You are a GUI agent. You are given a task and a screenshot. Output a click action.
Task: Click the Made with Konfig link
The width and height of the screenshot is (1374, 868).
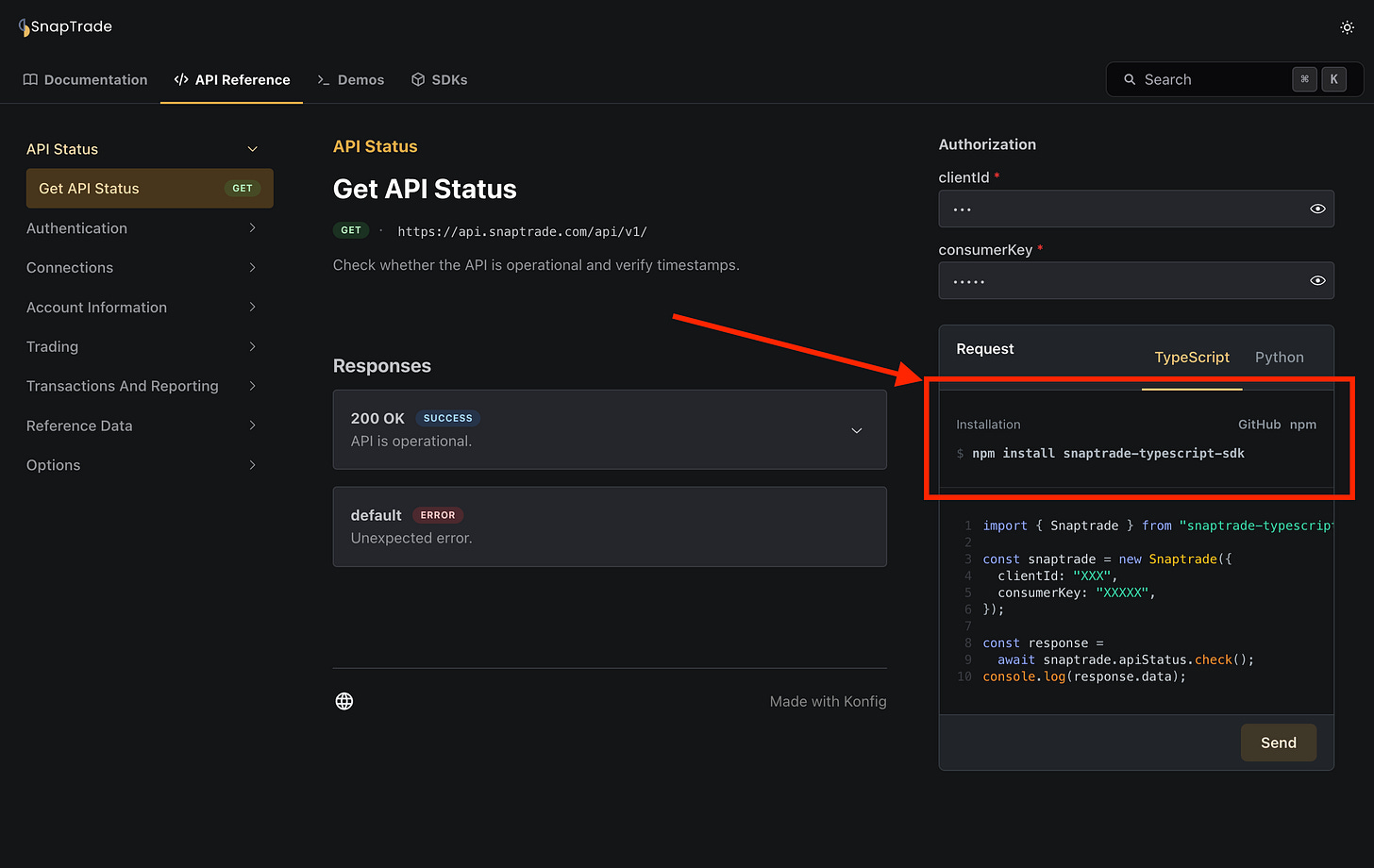click(x=828, y=701)
